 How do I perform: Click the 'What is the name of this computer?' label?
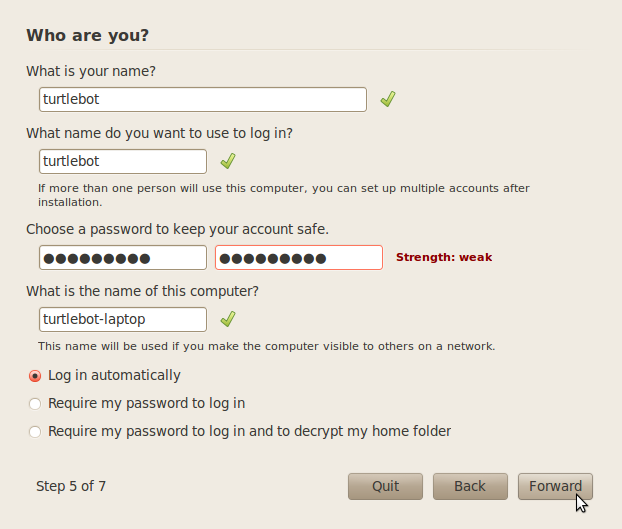coord(142,291)
